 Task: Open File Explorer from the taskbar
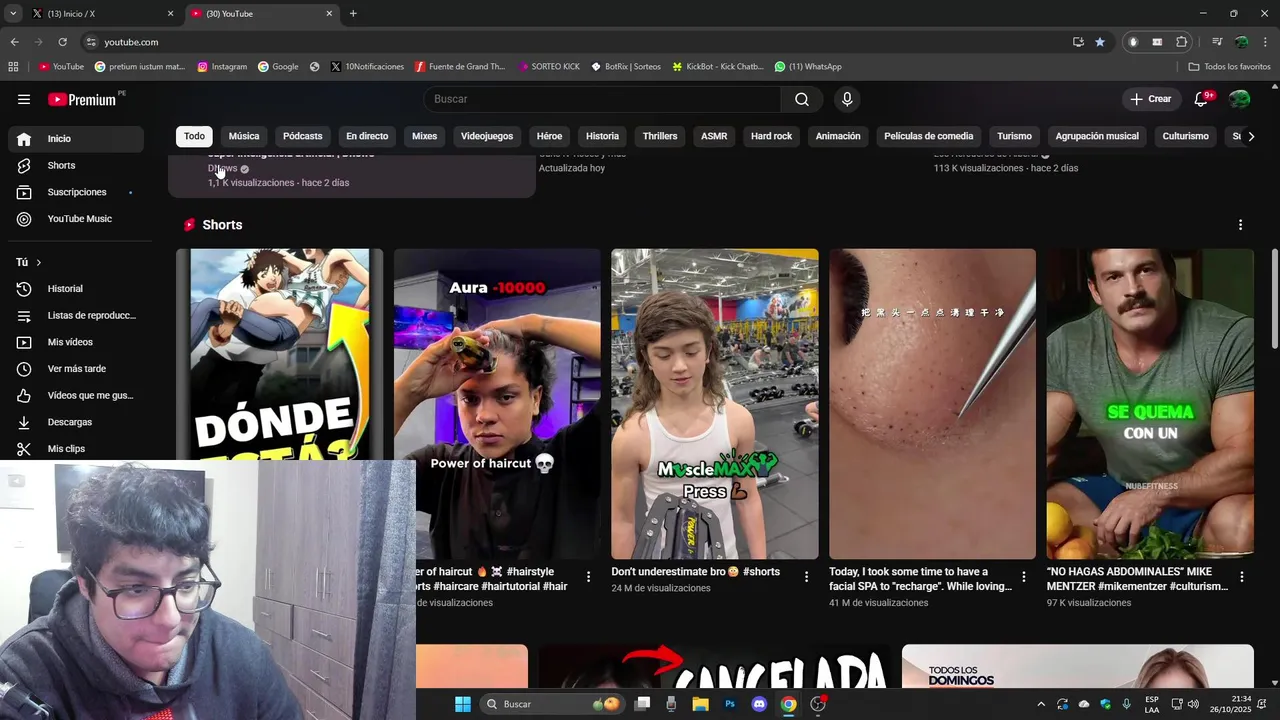click(x=701, y=704)
